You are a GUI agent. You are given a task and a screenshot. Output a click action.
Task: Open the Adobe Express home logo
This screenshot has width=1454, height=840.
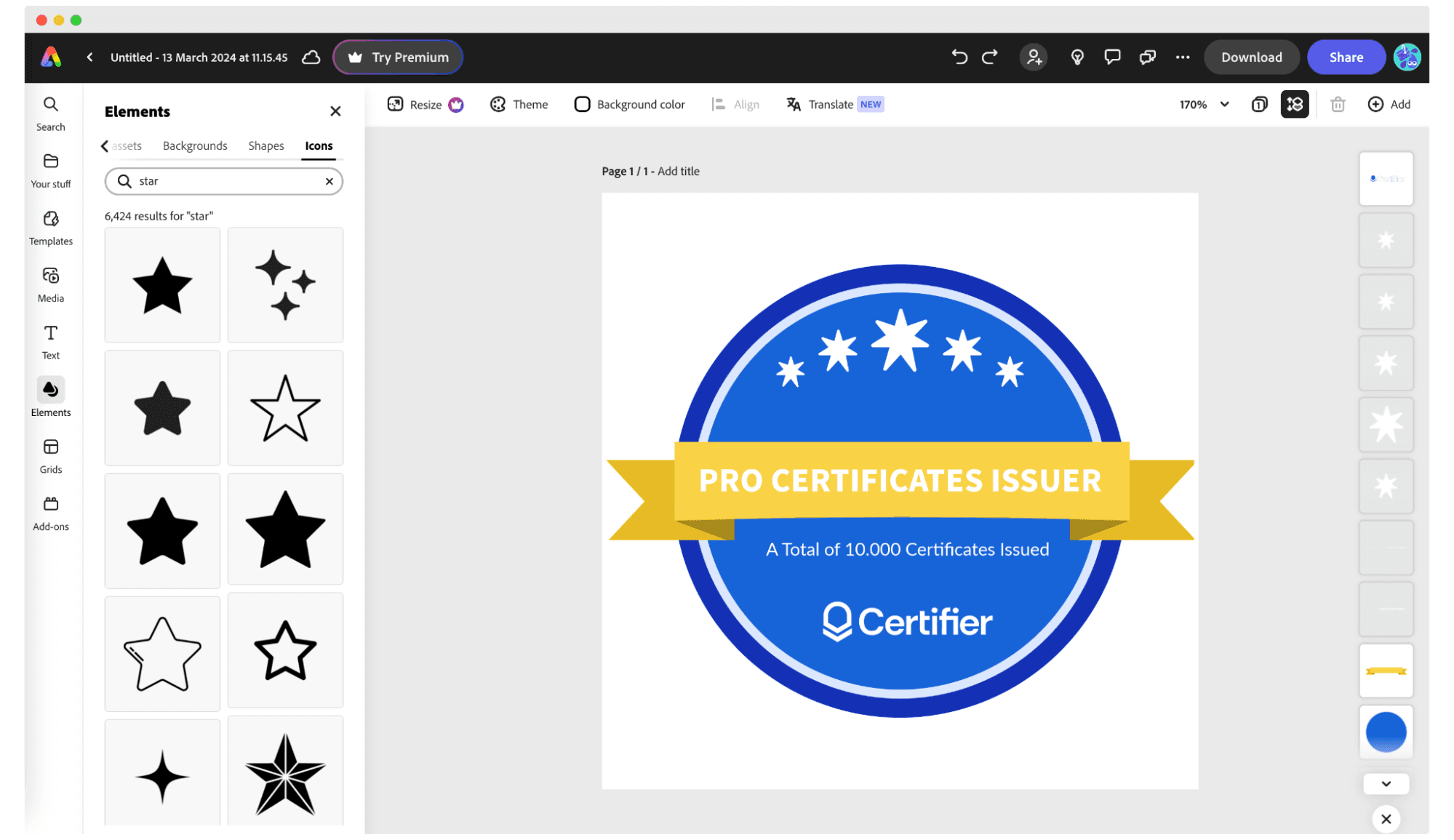tap(51, 57)
